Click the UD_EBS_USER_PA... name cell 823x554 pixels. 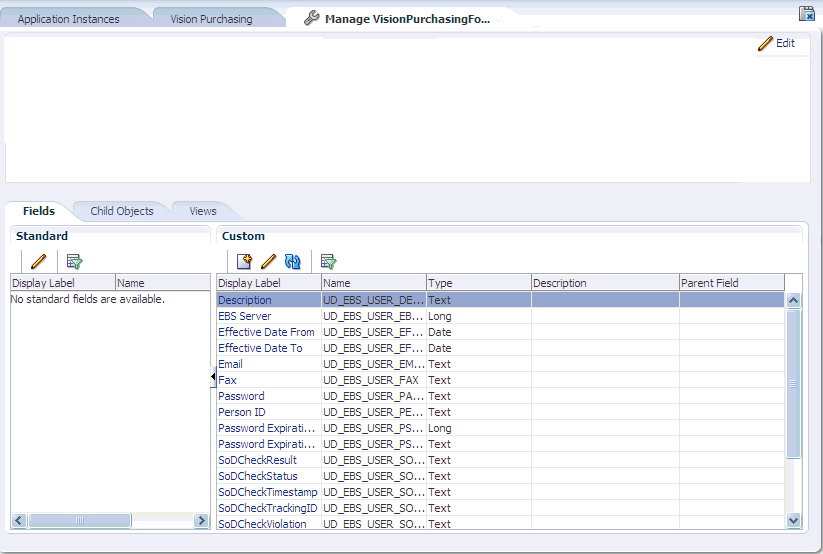[x=374, y=396]
